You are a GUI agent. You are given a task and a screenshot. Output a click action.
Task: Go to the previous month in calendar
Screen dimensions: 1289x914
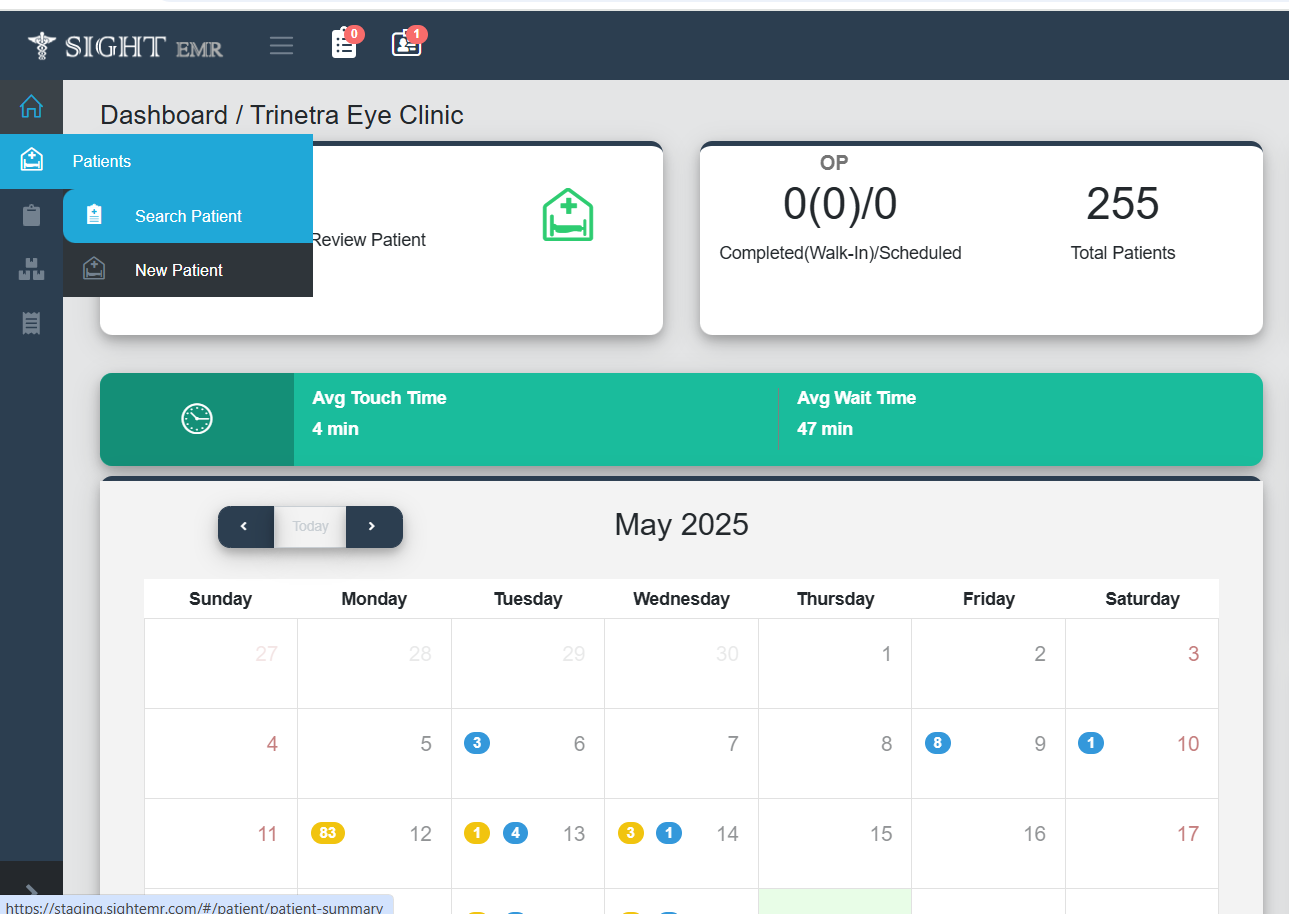[x=245, y=527]
